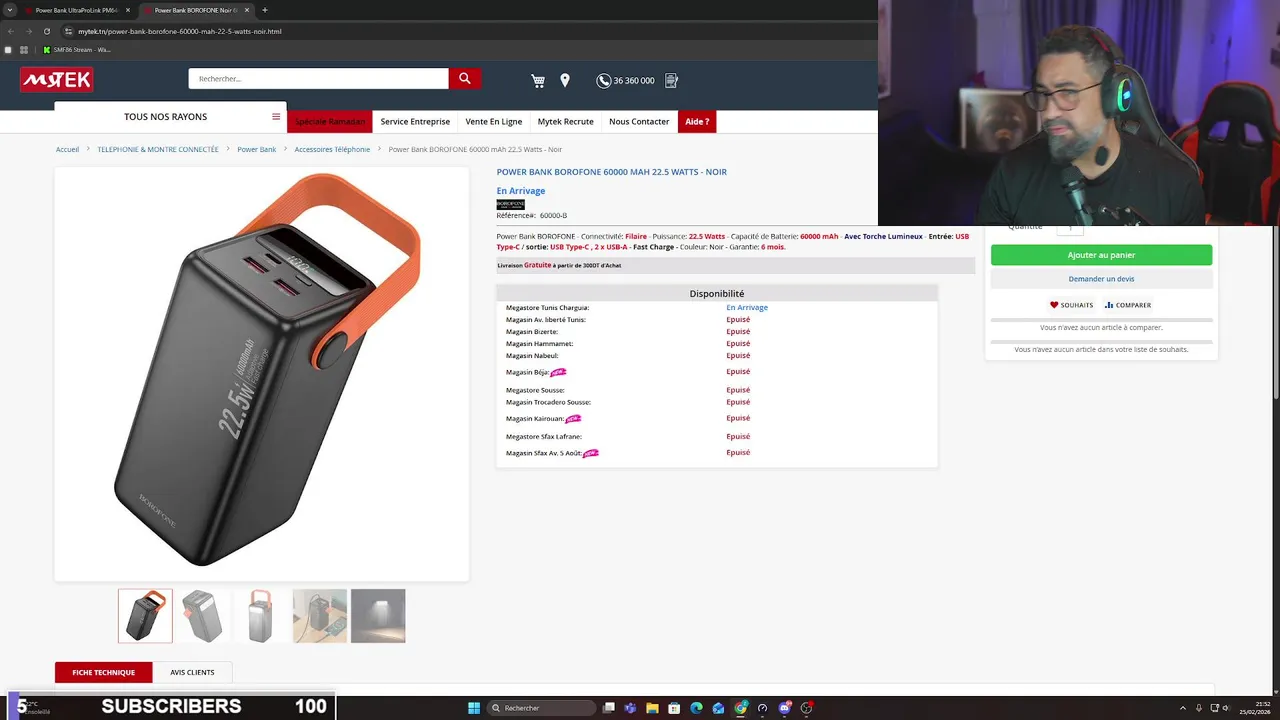Click the Megastore Tunis Charguia 'En Arrivage' status
The width and height of the screenshot is (1280, 720).
click(747, 308)
